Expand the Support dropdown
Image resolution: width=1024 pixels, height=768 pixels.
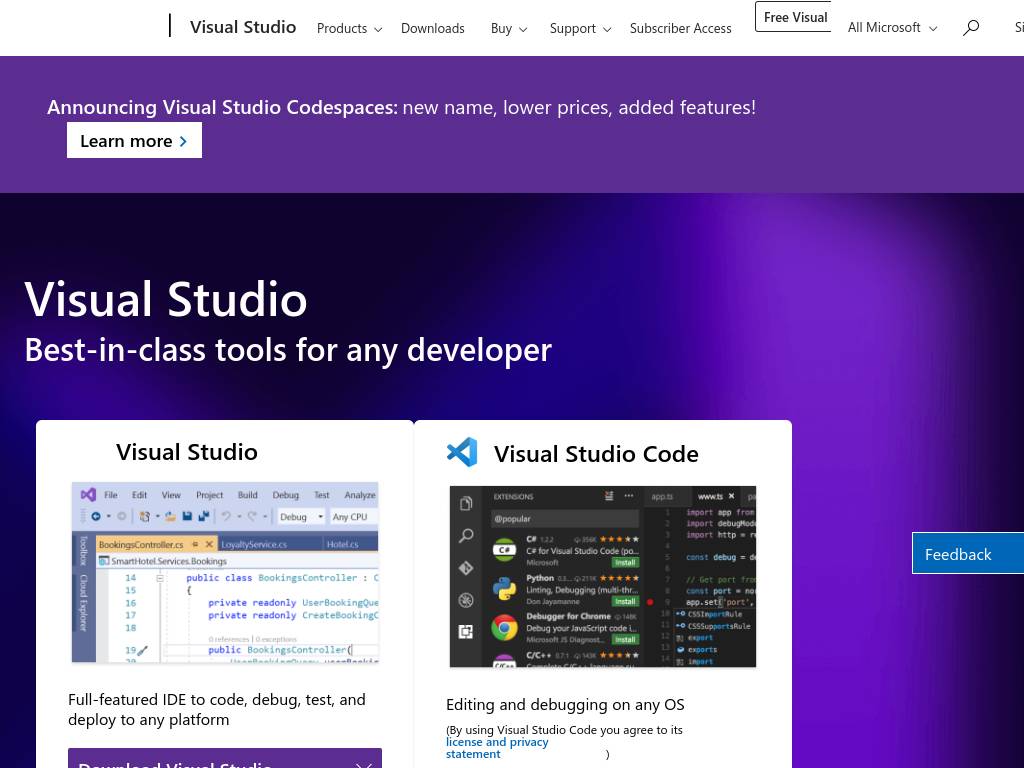pos(580,28)
